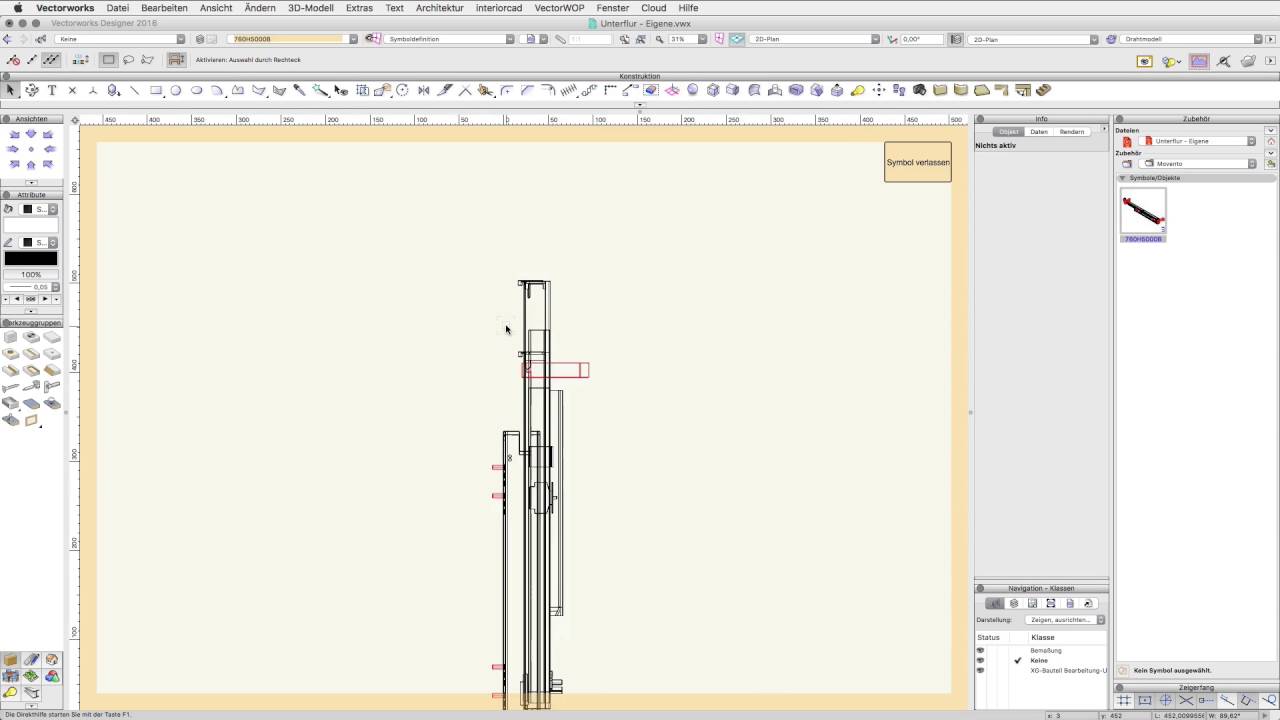Collapse the Symbole/Objekte section

[x=1122, y=178]
